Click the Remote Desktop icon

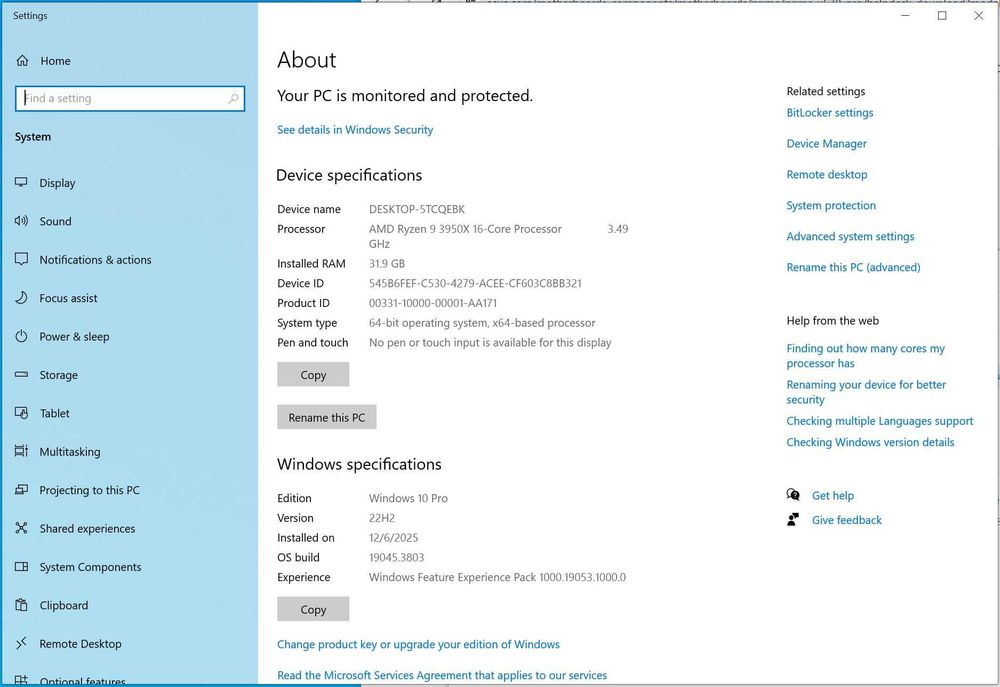pos(21,643)
